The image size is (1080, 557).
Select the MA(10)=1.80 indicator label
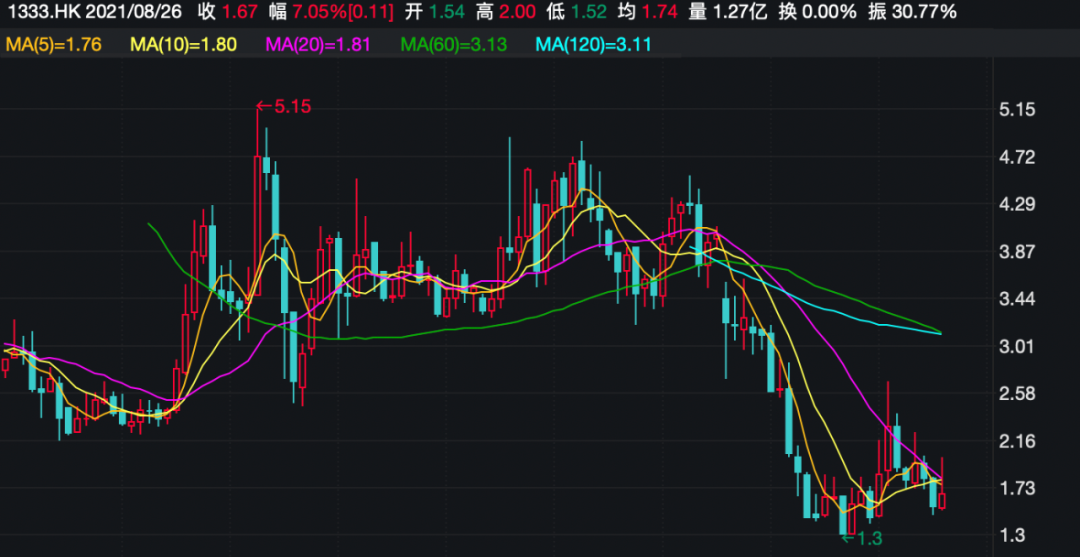(x=184, y=45)
